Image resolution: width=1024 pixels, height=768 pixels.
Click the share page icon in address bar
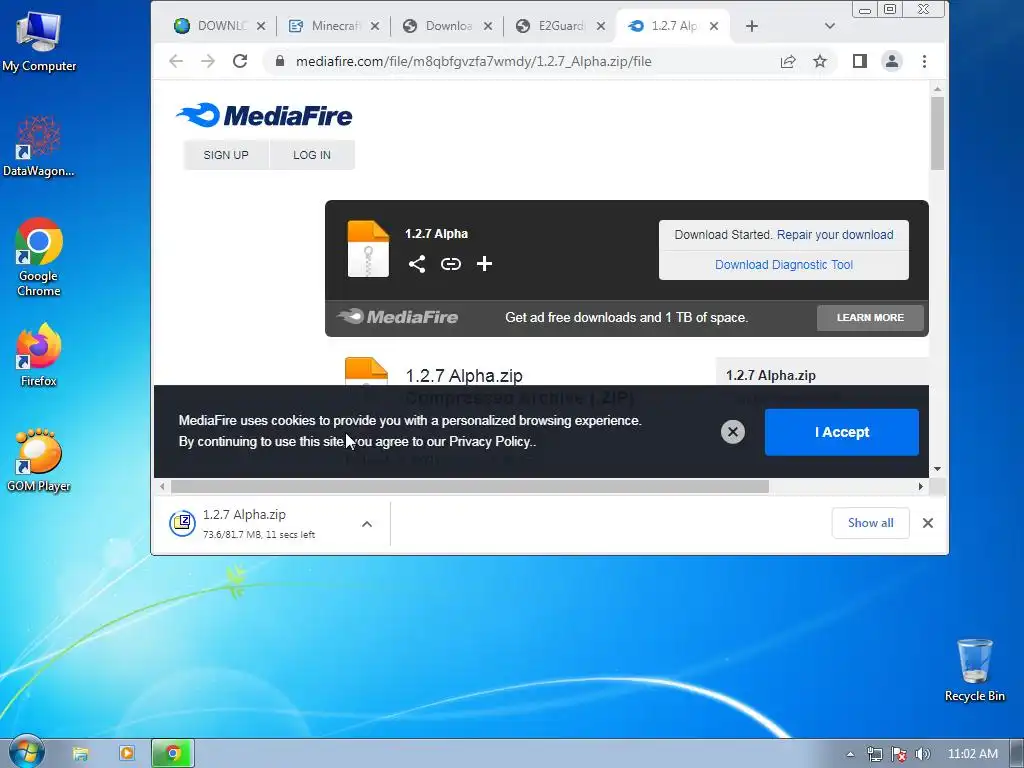pos(788,61)
